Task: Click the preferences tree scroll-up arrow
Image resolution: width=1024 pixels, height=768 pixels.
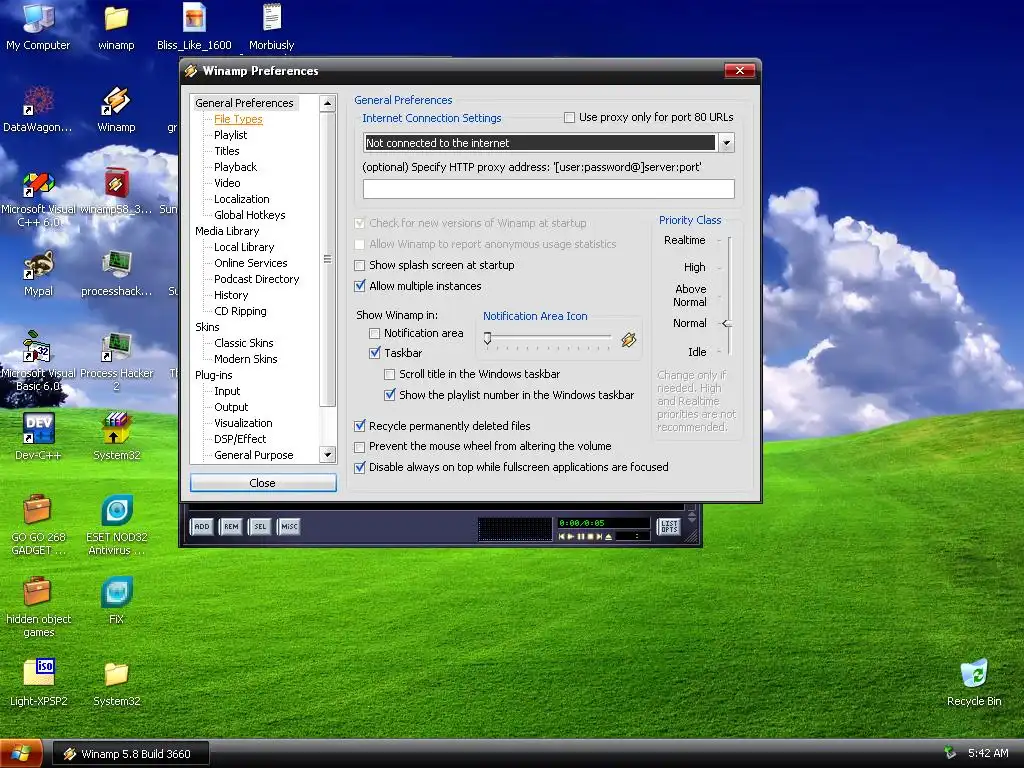Action: point(327,103)
